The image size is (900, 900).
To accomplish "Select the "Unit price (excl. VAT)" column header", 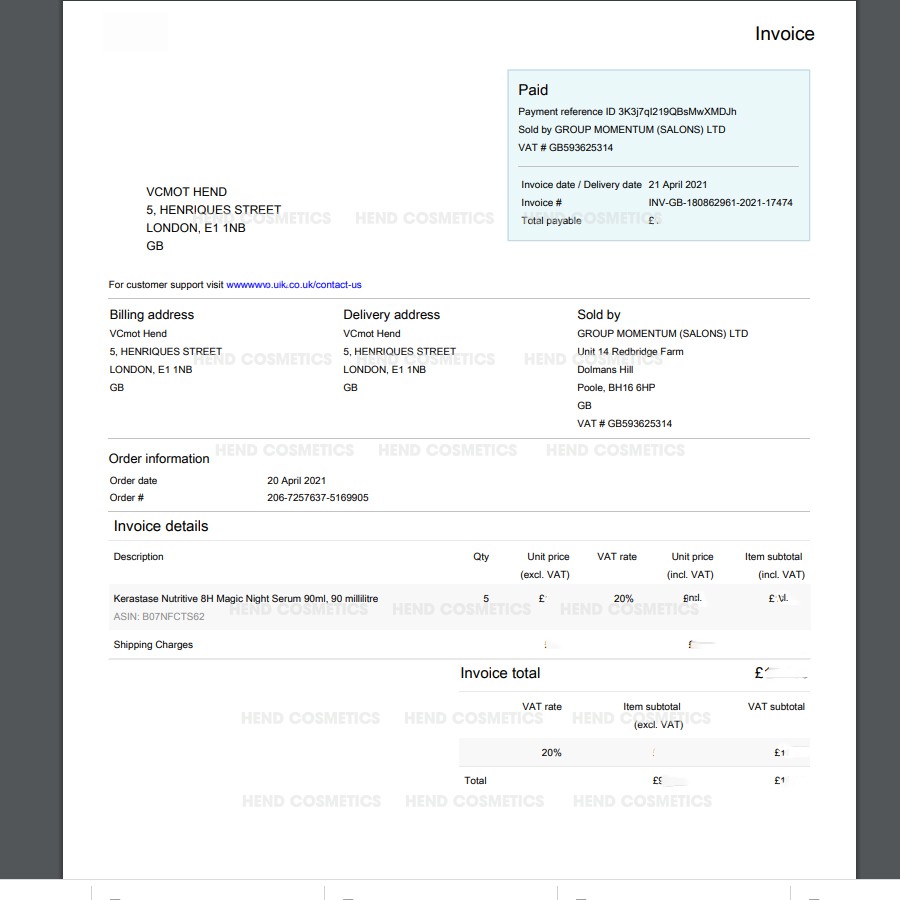I will coord(545,565).
